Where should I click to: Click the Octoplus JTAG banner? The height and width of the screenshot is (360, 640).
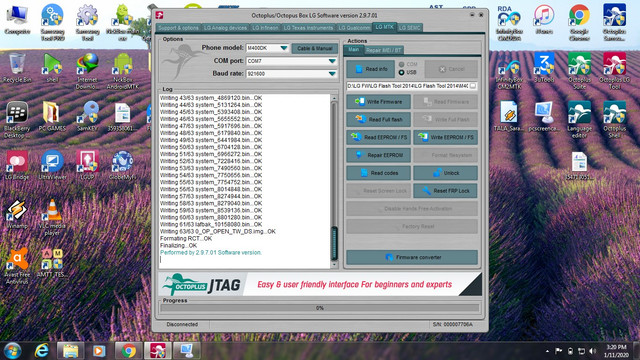tap(320, 284)
